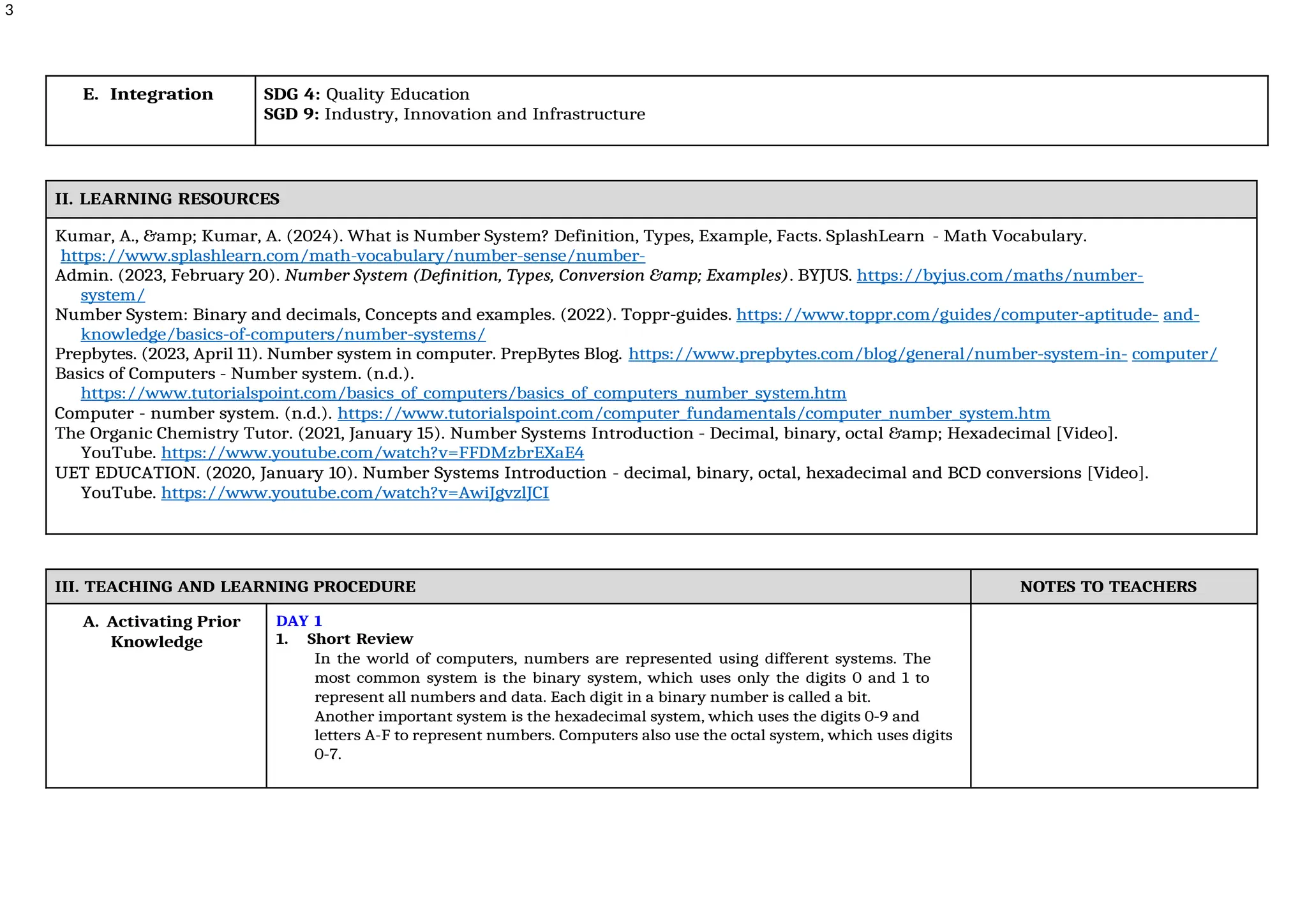The image size is (1307, 924).
Task: Click the blue 'DAY 1' heading
Action: (299, 621)
